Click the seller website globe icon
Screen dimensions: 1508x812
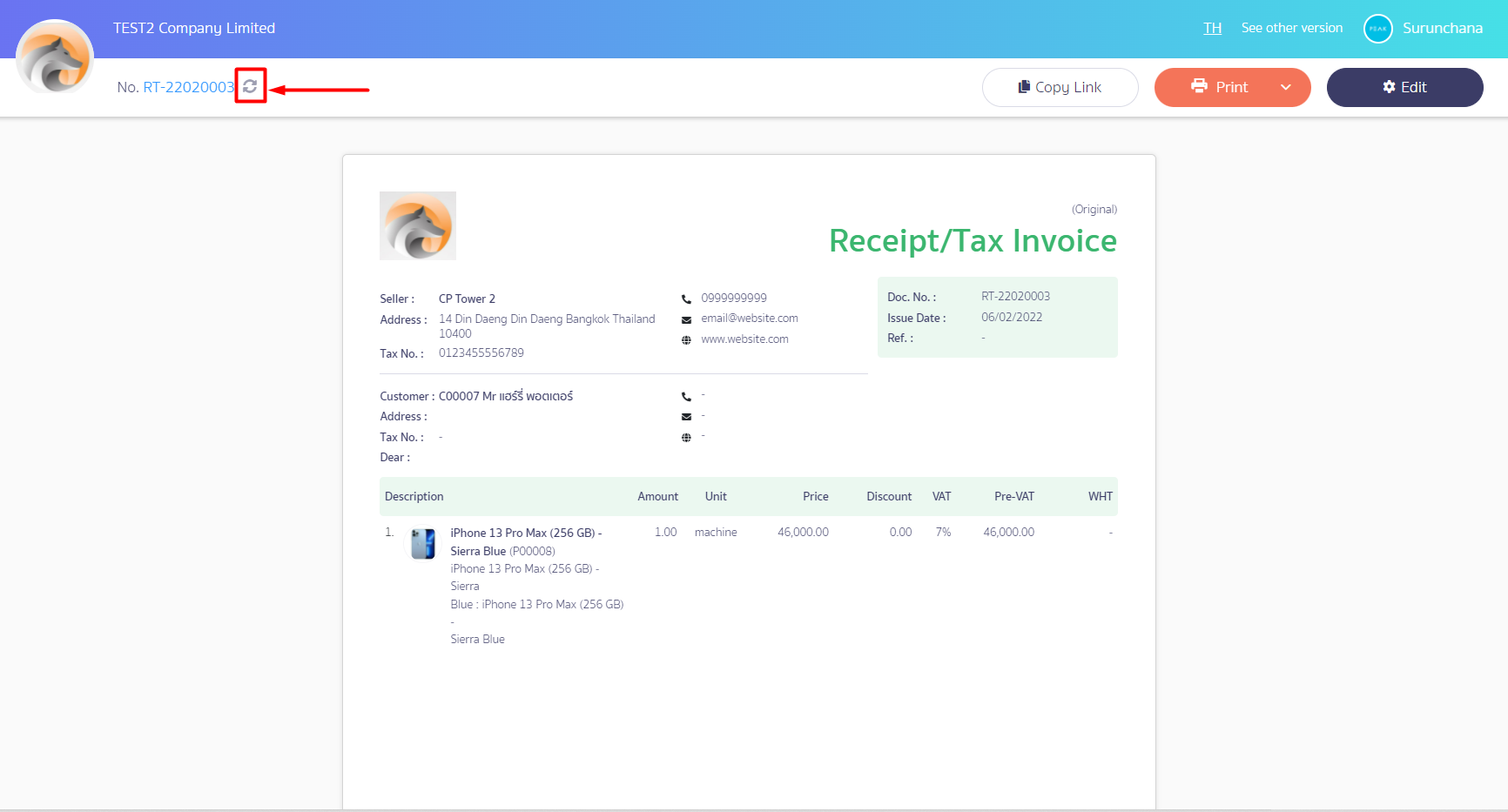(x=686, y=340)
